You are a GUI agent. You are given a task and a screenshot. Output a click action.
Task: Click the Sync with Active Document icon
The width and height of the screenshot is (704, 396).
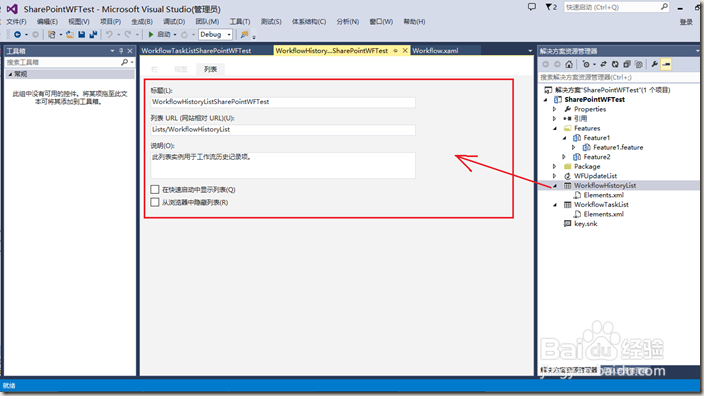pyautogui.click(x=603, y=64)
